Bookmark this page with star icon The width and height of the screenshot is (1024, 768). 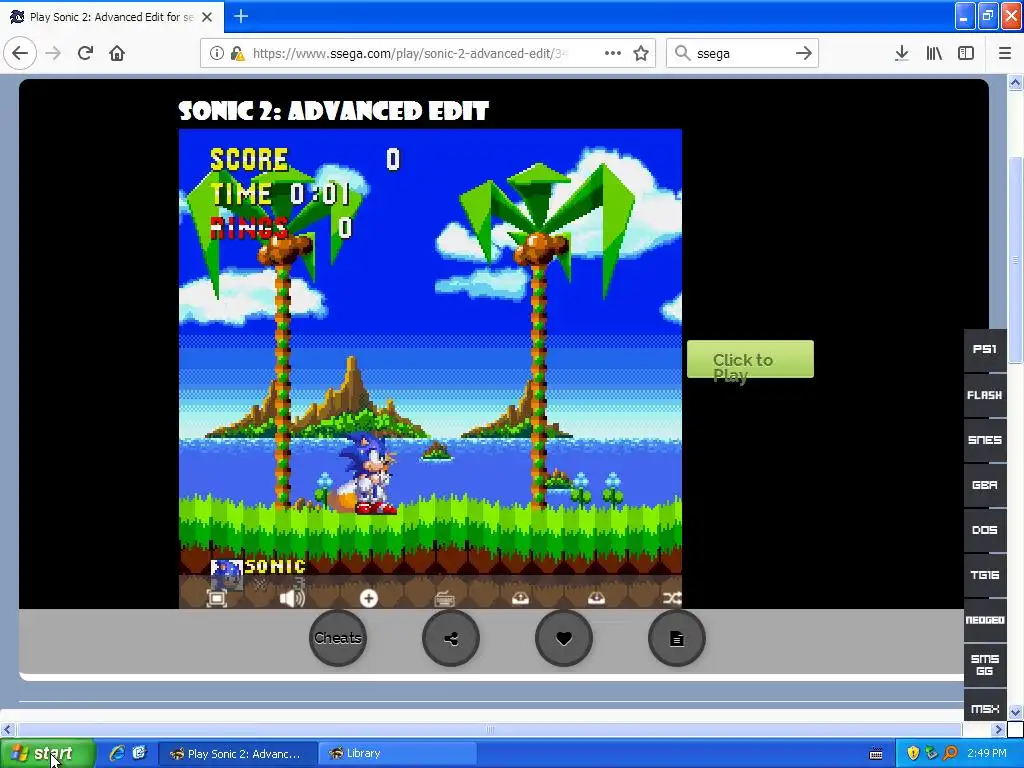[x=641, y=53]
